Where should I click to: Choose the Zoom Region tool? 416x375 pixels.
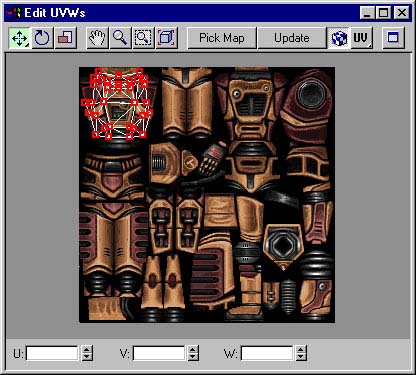pyautogui.click(x=143, y=38)
